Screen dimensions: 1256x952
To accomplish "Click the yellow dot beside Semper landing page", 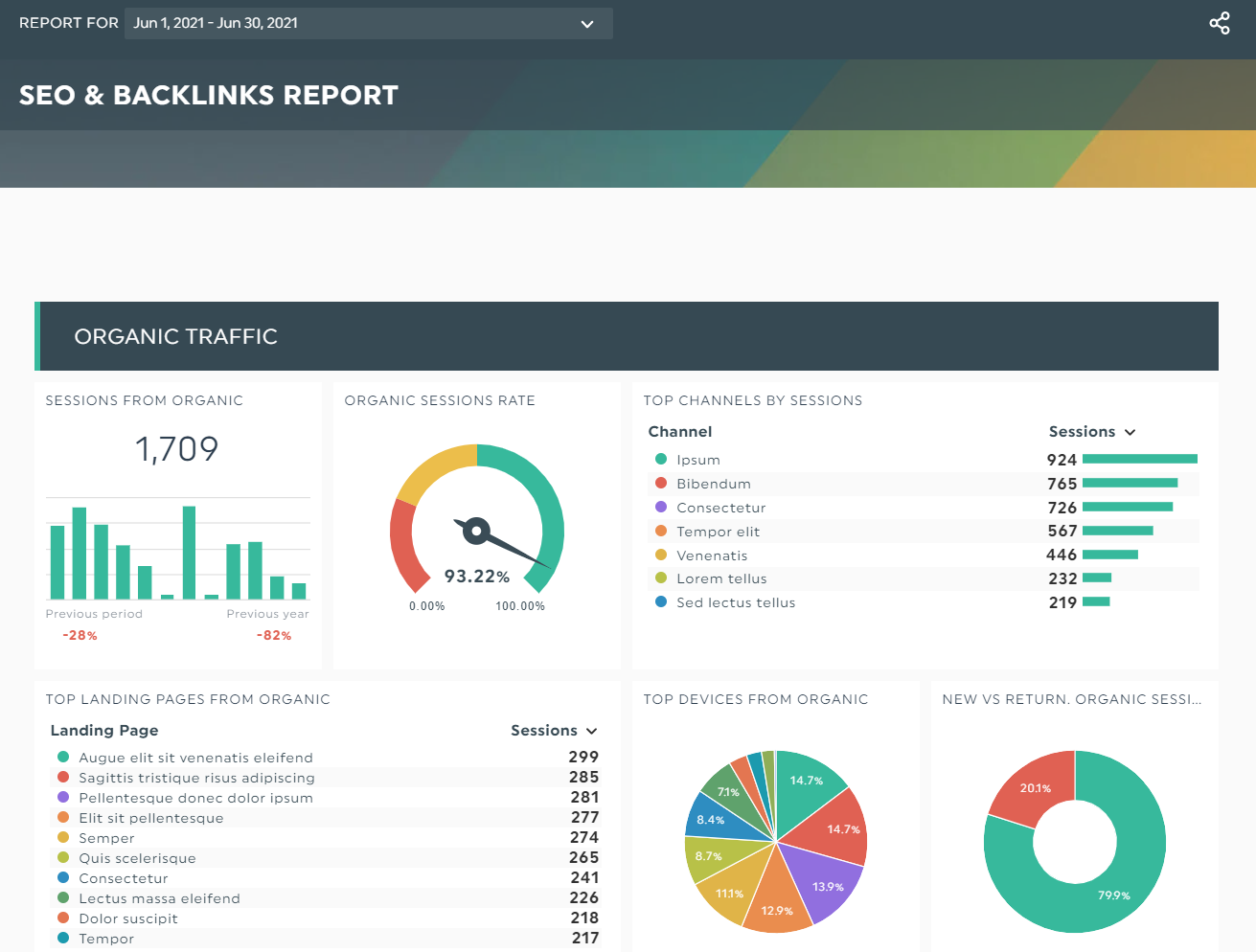I will 63,838.
